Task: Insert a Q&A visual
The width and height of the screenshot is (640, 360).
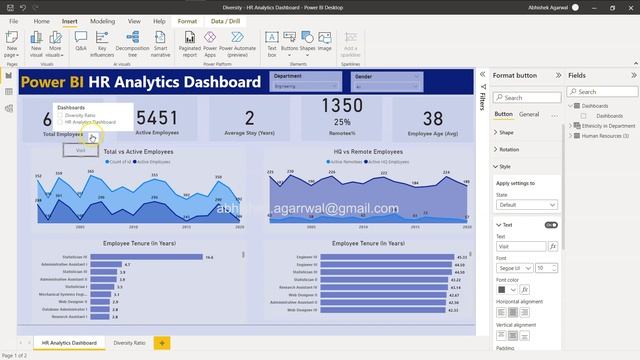Action: coord(81,41)
